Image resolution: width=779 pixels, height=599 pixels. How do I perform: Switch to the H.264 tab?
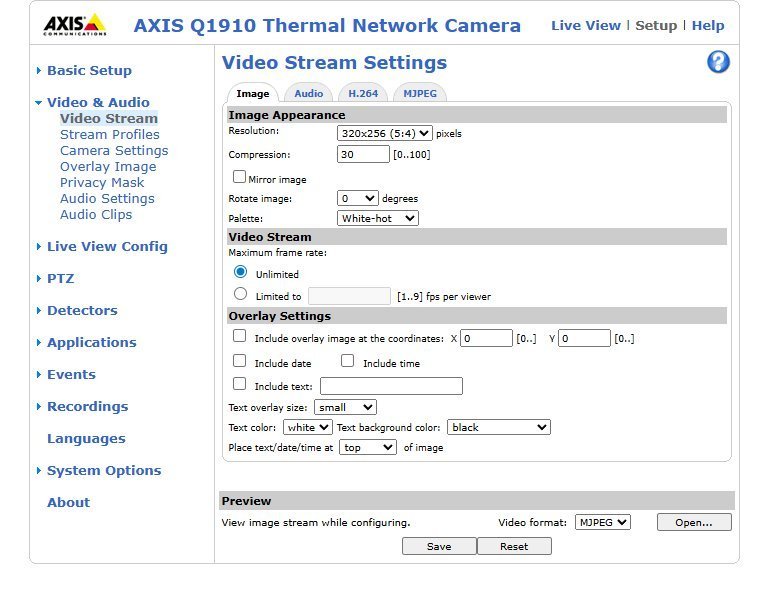pos(363,93)
